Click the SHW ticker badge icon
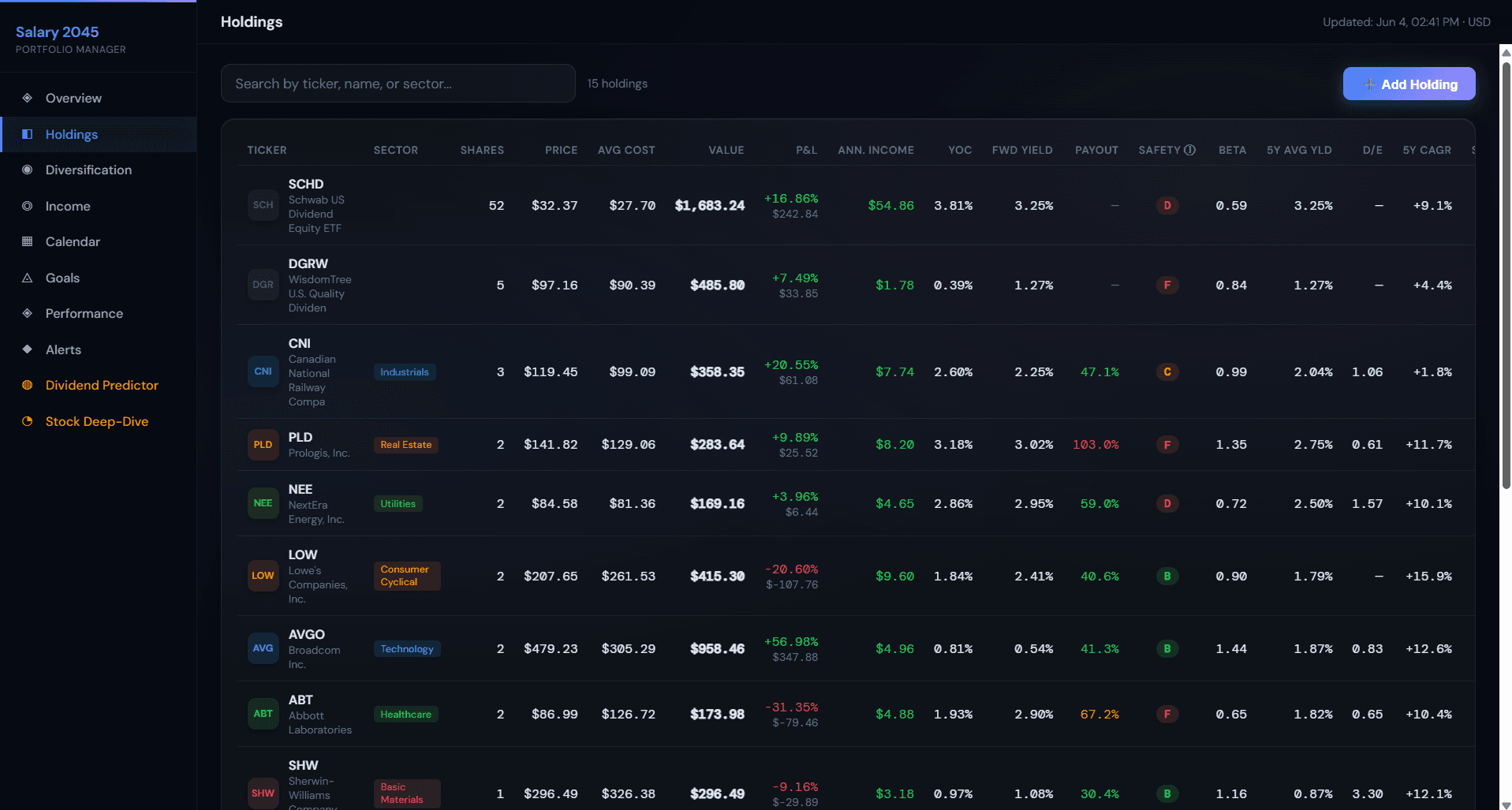Screen dimensions: 1512x810 point(263,793)
